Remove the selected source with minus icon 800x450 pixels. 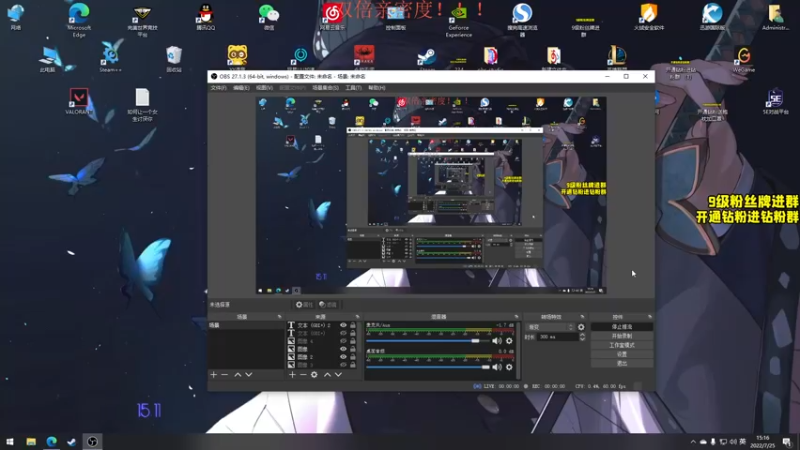[x=303, y=374]
